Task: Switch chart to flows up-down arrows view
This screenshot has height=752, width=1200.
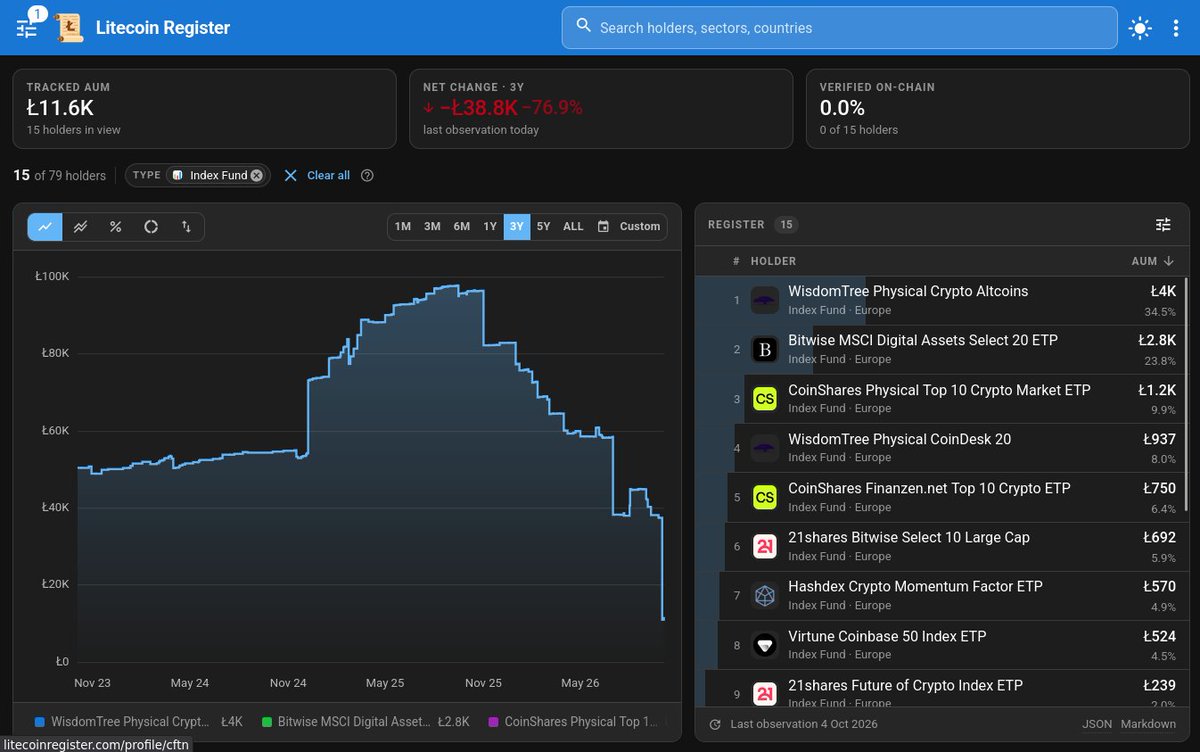Action: point(186,227)
